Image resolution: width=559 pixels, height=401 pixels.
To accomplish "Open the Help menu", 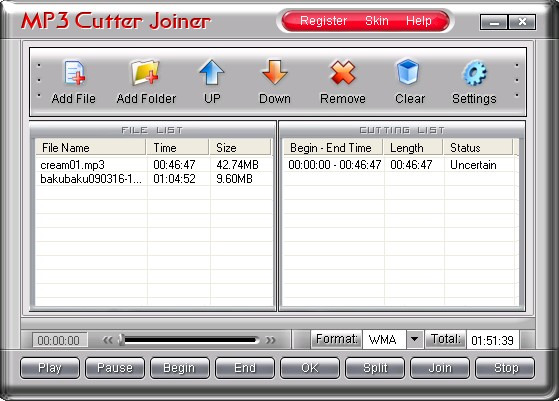I will [x=419, y=21].
